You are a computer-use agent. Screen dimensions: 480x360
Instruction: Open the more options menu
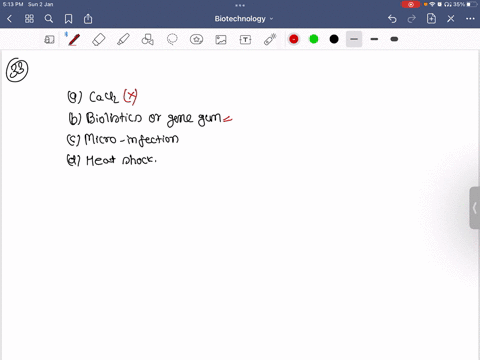[x=470, y=19]
